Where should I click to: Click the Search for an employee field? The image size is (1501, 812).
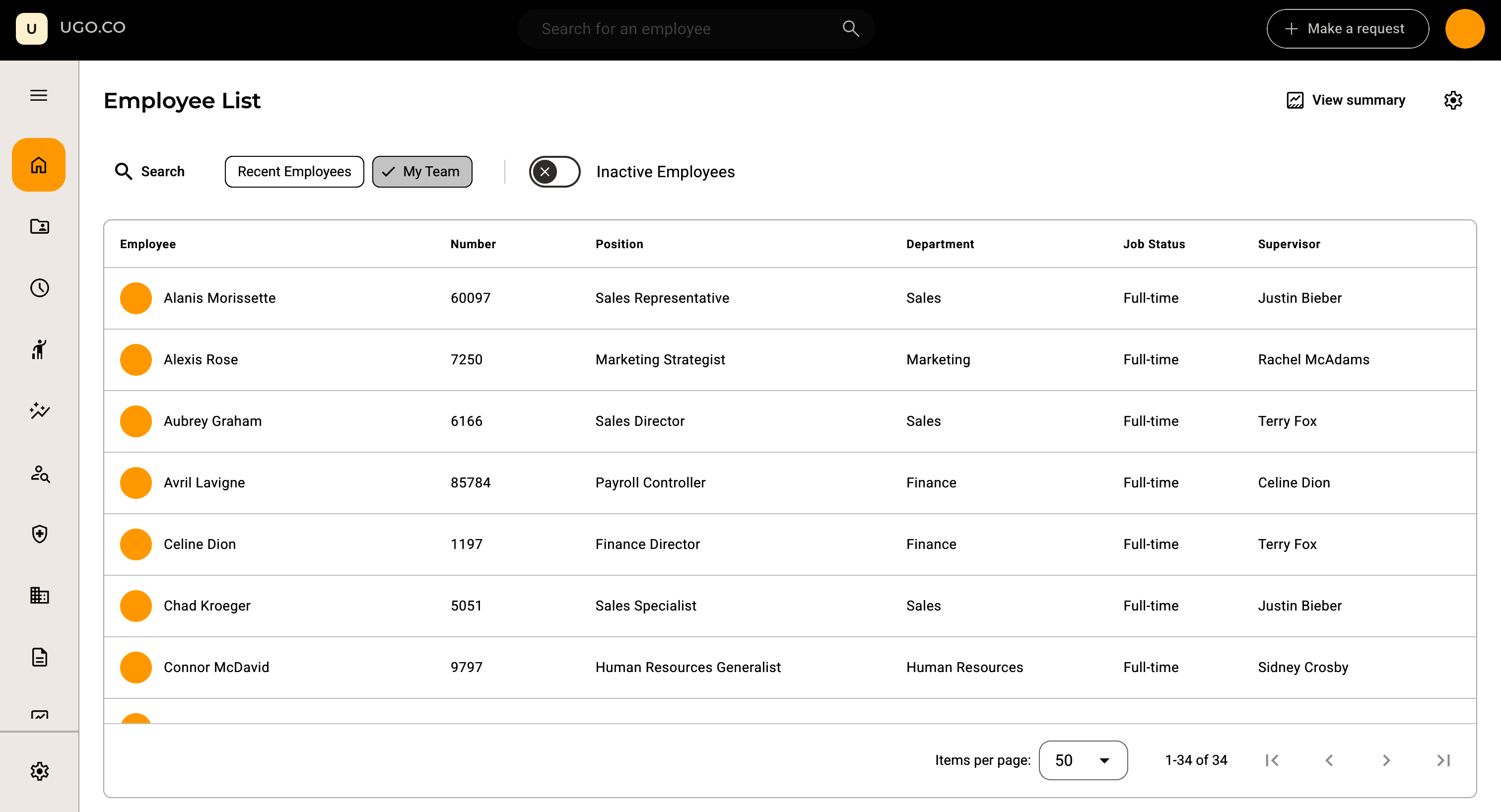687,29
